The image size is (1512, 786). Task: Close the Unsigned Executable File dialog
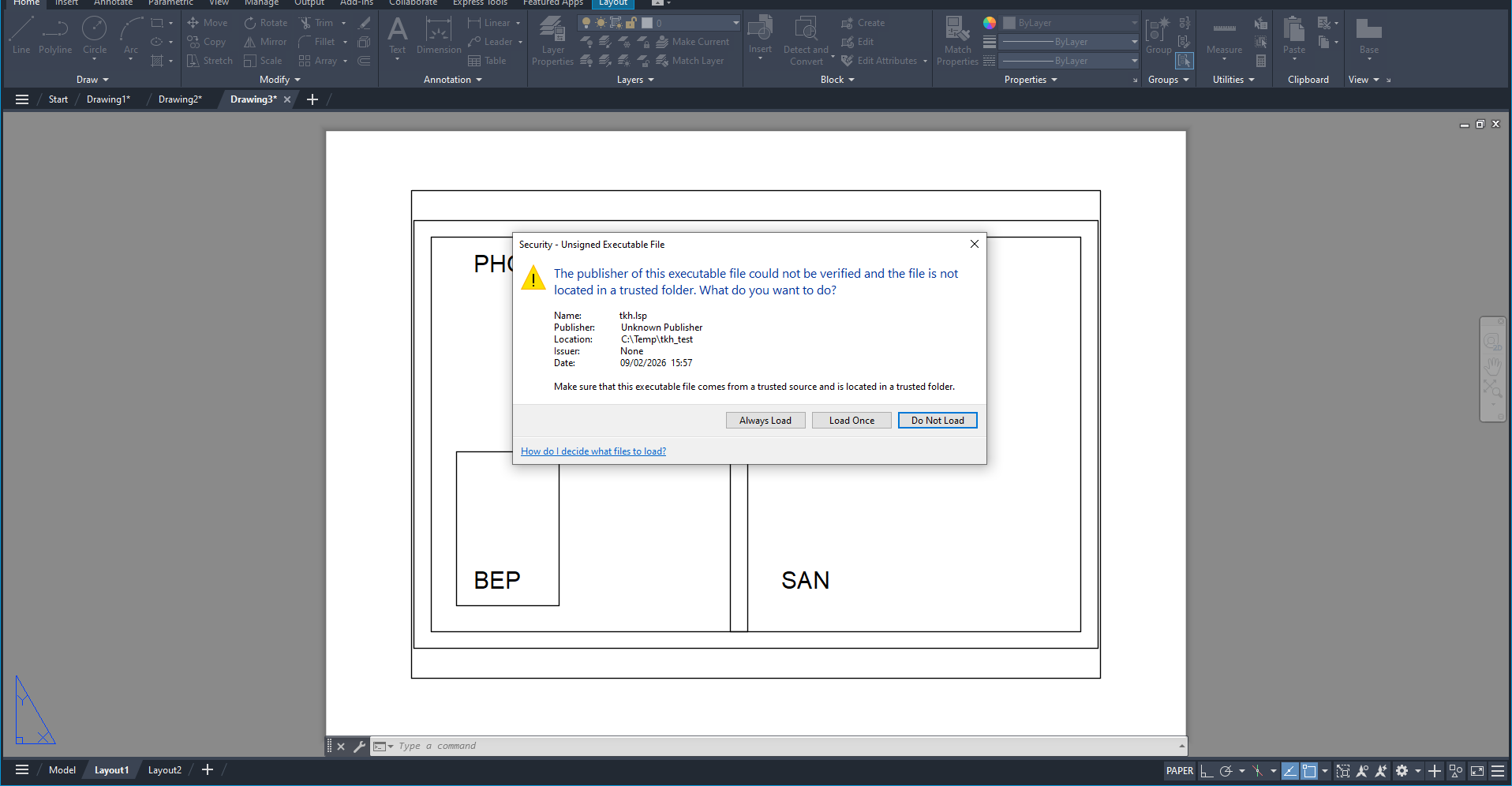click(x=975, y=244)
